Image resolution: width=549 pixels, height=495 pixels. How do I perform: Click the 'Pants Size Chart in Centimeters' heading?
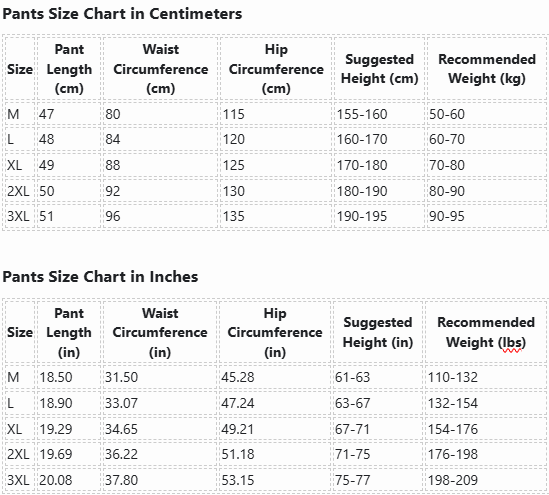tap(122, 14)
